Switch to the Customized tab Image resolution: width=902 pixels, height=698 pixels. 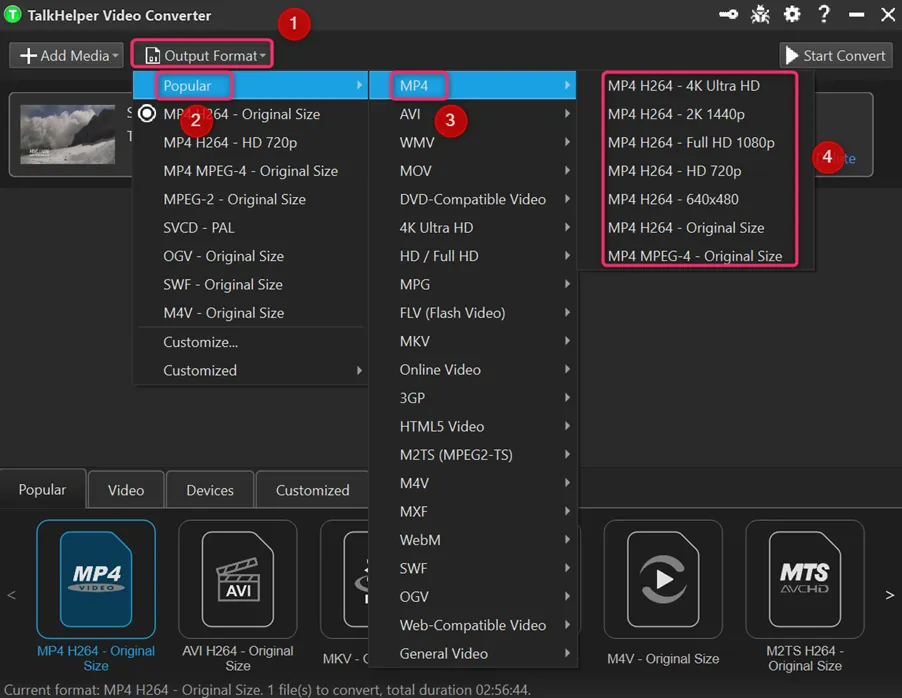click(x=312, y=490)
